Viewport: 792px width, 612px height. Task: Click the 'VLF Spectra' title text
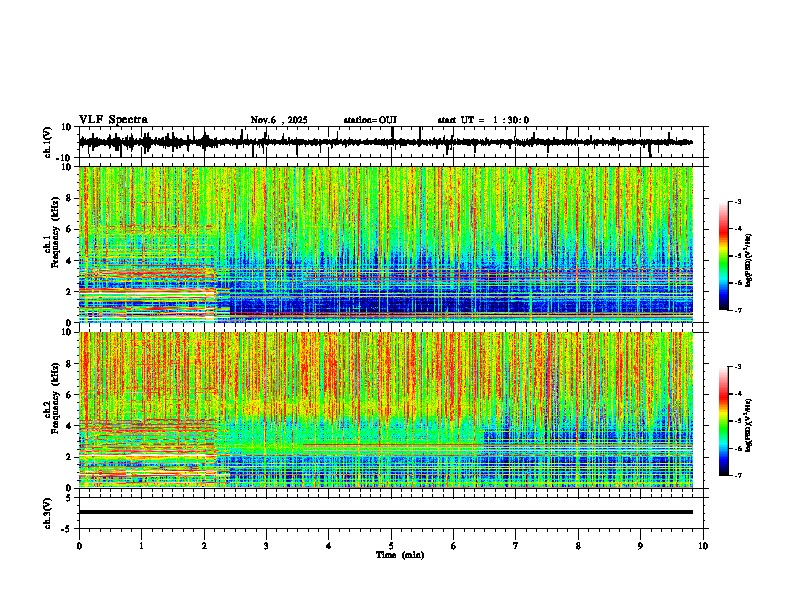[113, 120]
